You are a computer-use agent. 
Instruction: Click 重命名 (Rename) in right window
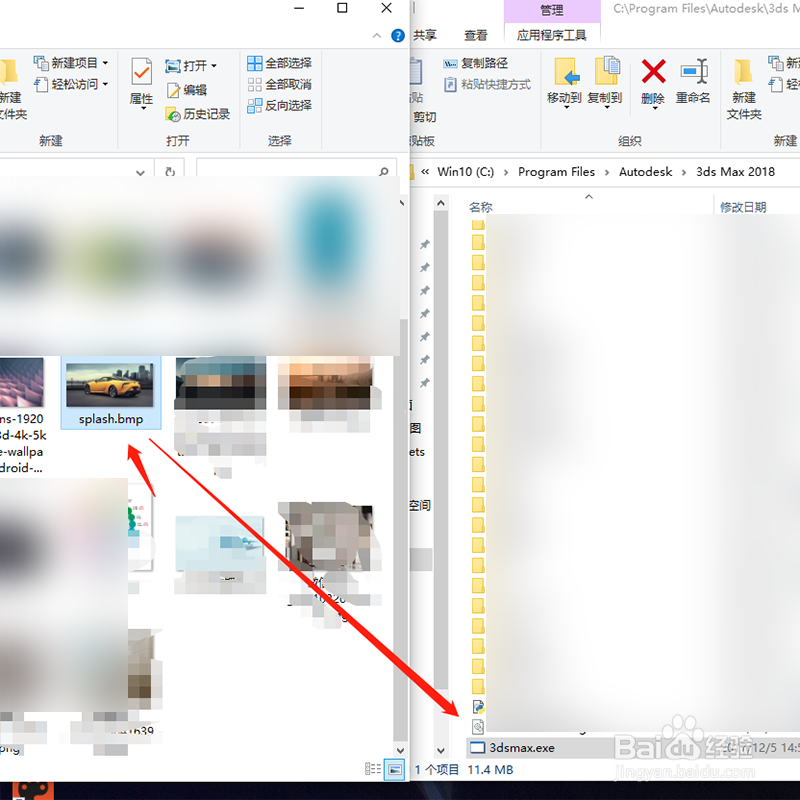pyautogui.click(x=693, y=82)
